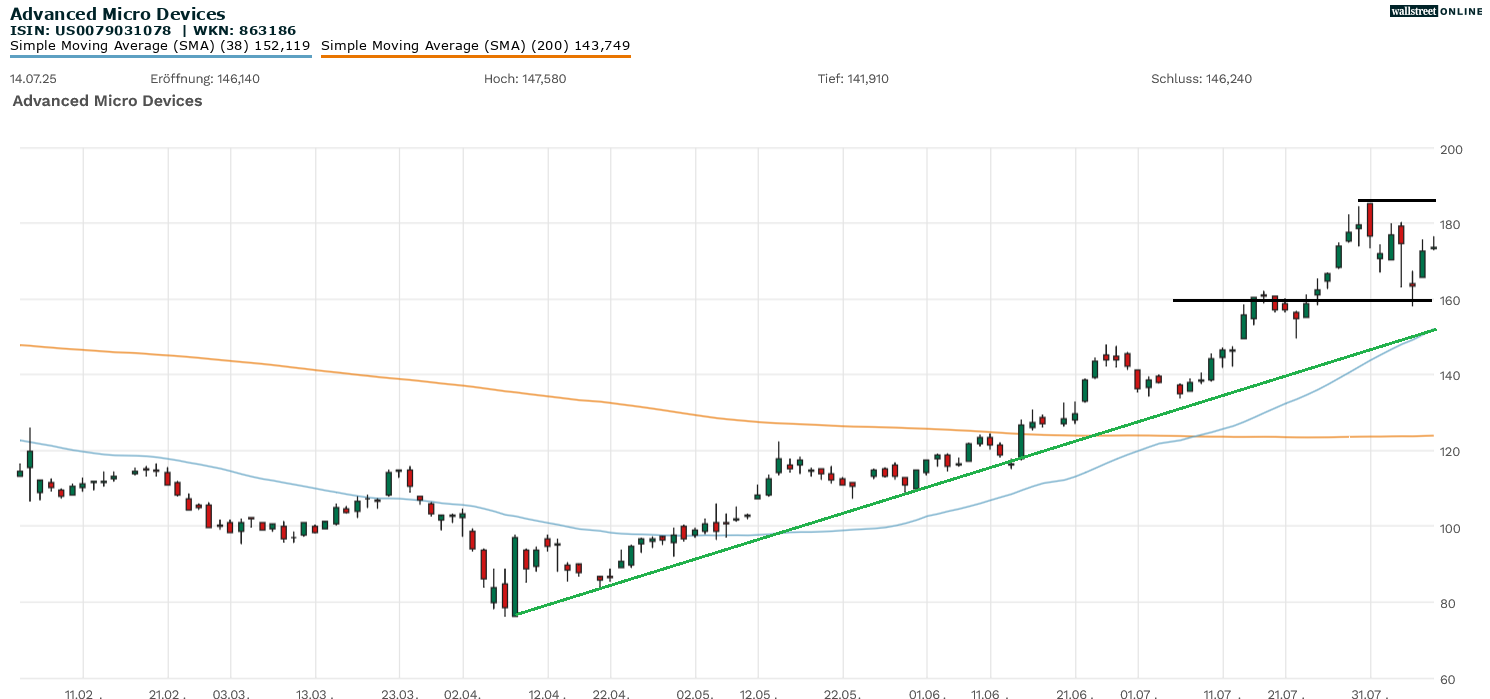This screenshot has height=699, width=1490.
Task: Click the tall green candle at April low
Action: coord(515,575)
